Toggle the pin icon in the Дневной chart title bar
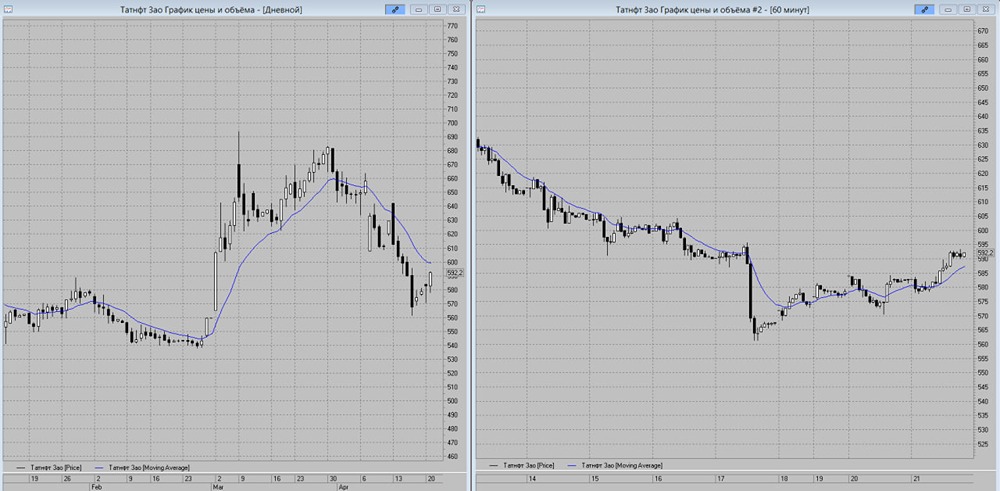The height and width of the screenshot is (491, 1000). [395, 10]
